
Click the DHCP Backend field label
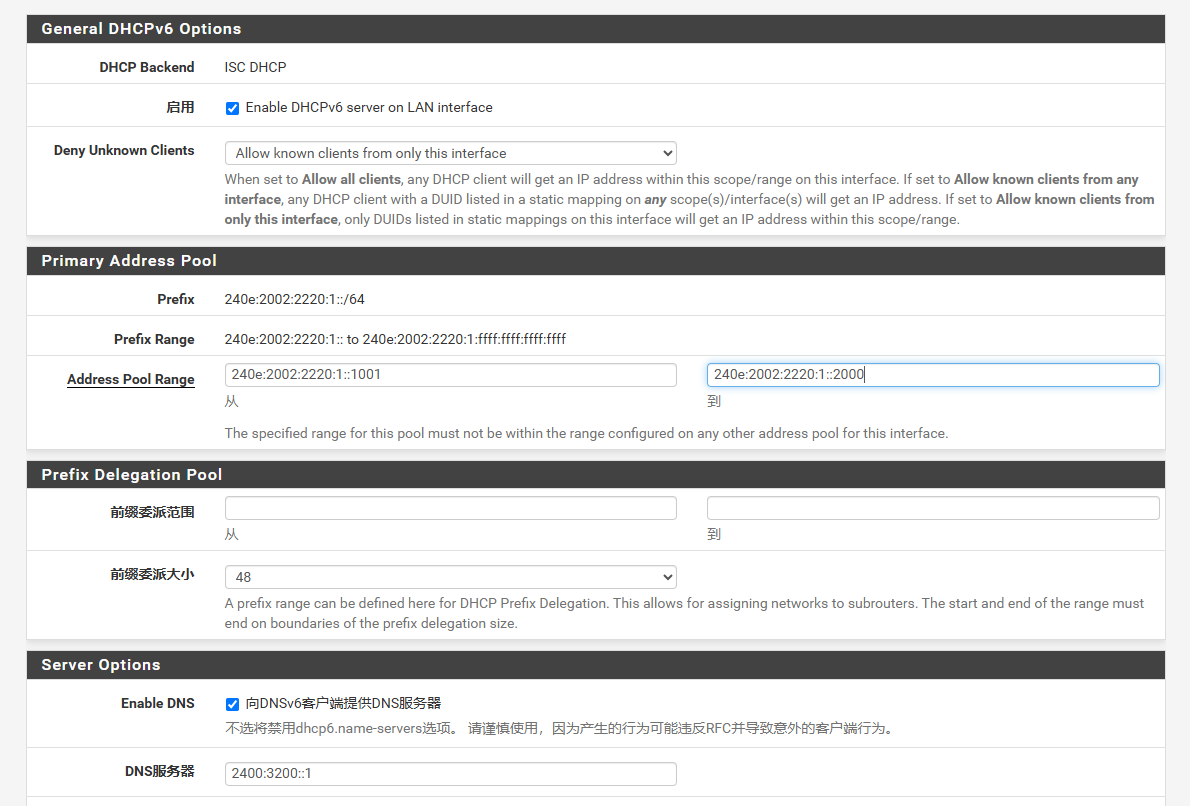146,67
